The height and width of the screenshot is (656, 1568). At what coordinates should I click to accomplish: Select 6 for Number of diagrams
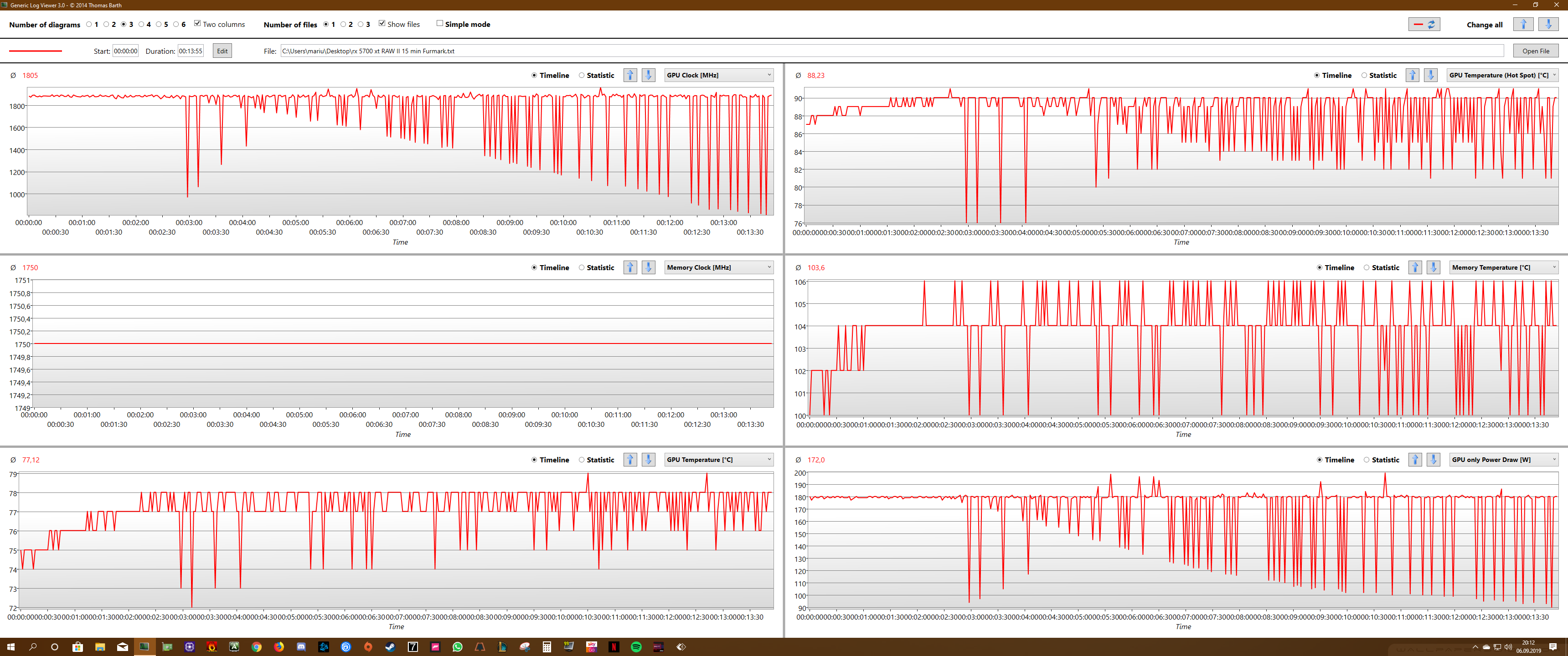pos(176,24)
